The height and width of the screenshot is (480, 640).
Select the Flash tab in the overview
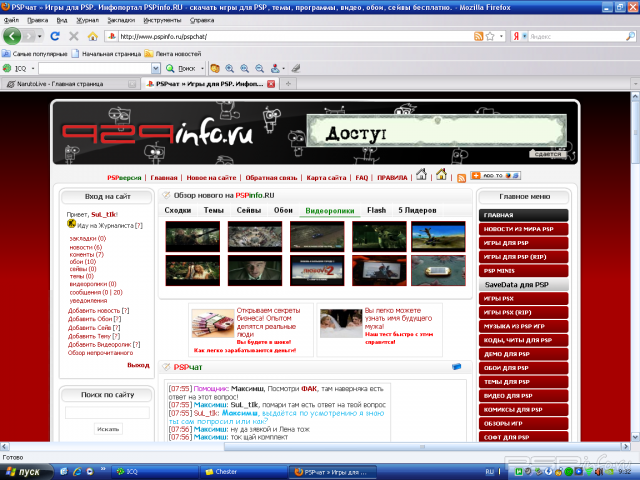click(x=376, y=210)
